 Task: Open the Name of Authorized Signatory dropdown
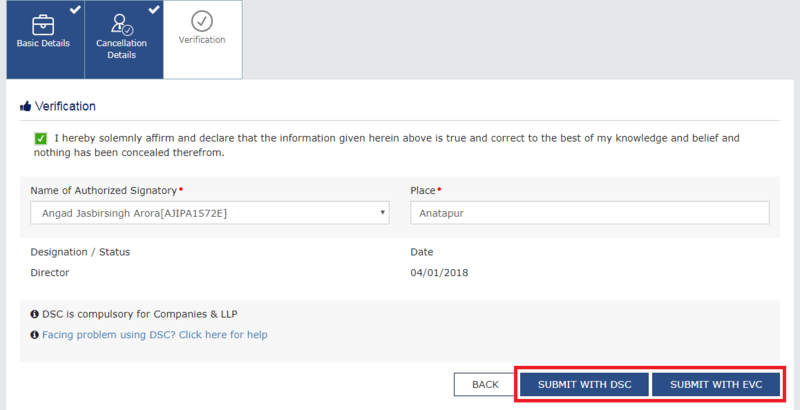208,213
